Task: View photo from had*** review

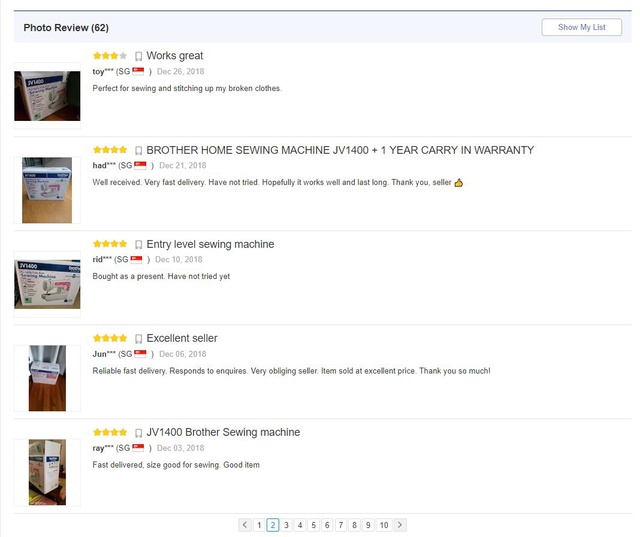Action: (47, 190)
